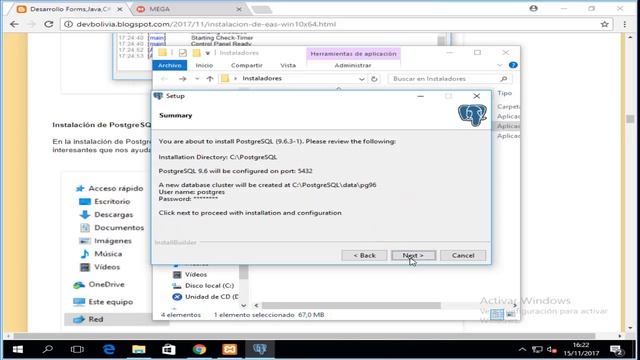
Task: Click Explorer's horizontal scrollbar
Action: click(x=351, y=305)
